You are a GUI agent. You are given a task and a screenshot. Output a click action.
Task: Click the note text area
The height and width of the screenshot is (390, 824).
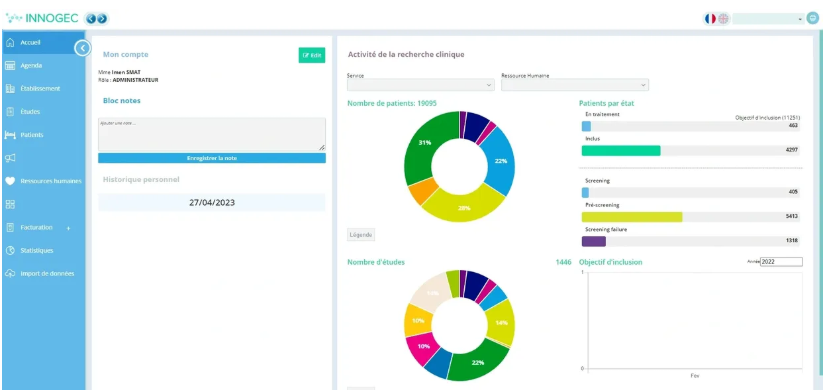pos(212,135)
